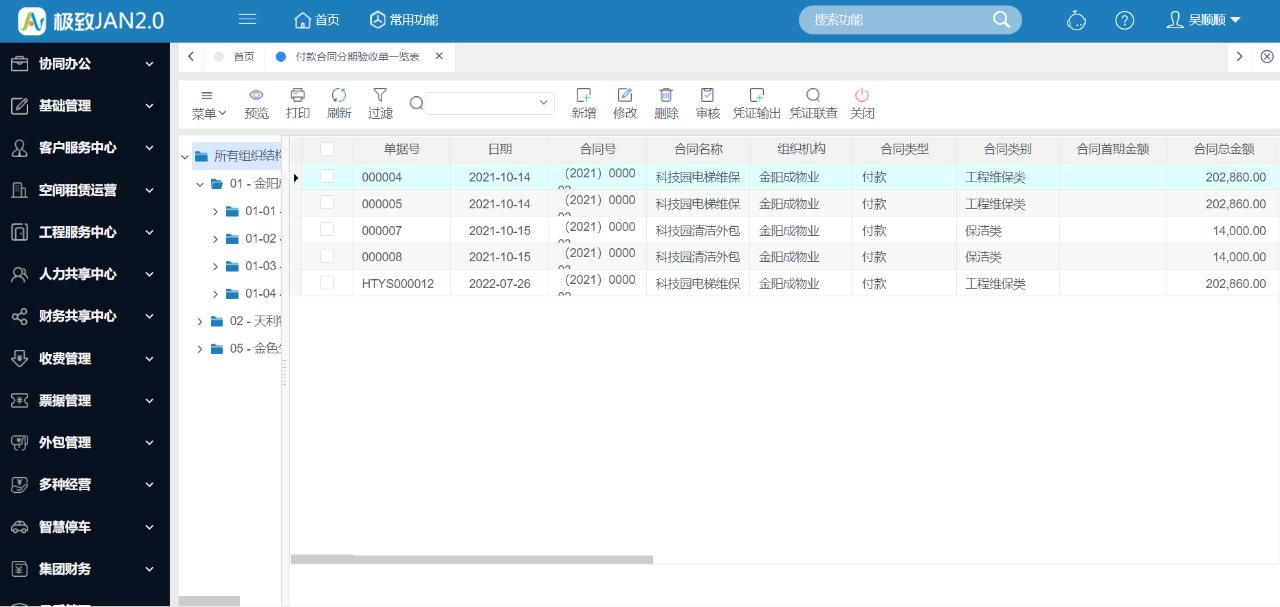This screenshot has width=1280, height=607.
Task: Toggle the select-all checkbox in table header
Action: 327,149
